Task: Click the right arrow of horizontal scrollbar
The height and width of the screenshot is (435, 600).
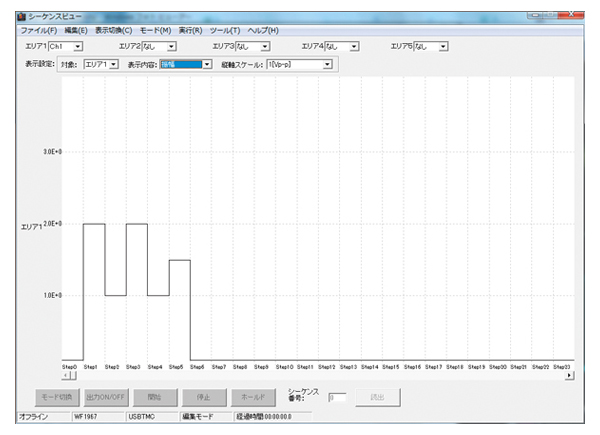Action: coord(569,376)
